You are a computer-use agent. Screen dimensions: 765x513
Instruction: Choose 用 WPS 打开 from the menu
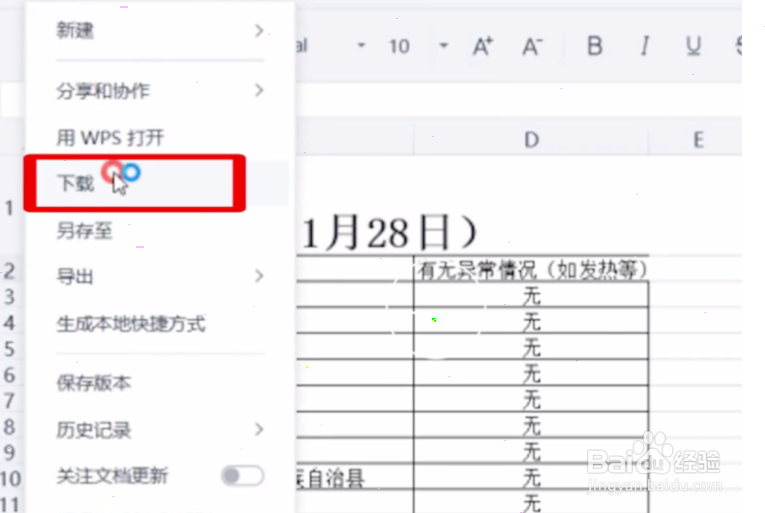[110, 138]
